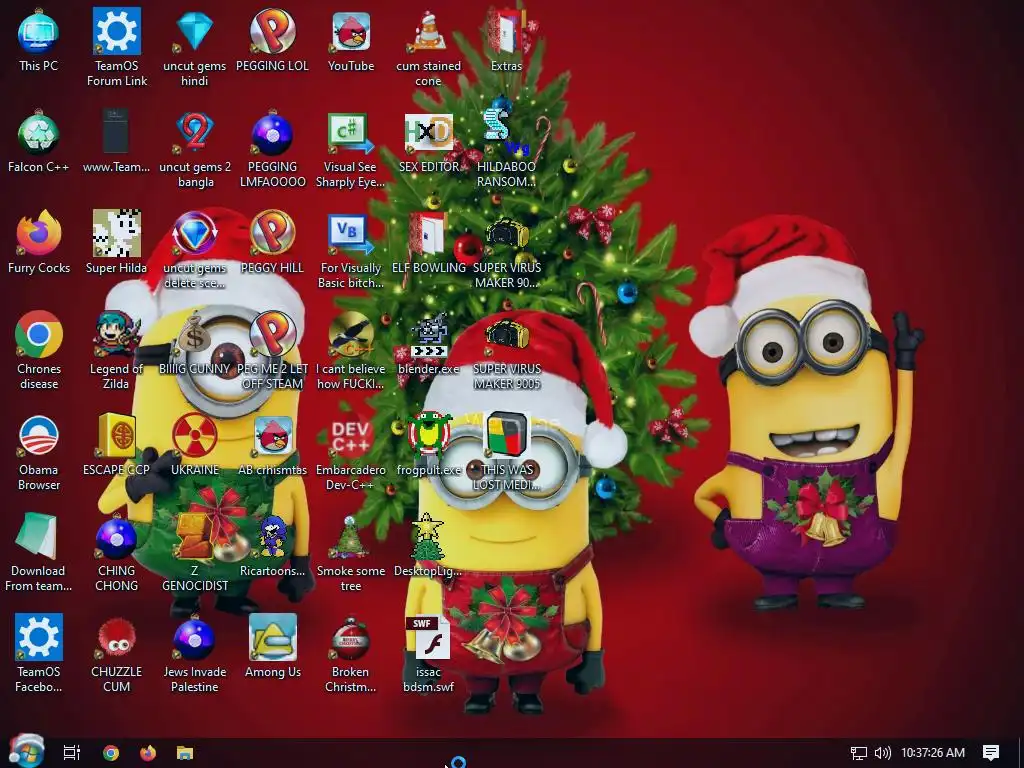Launch Firefox from the taskbar
Image resolution: width=1024 pixels, height=768 pixels.
148,752
